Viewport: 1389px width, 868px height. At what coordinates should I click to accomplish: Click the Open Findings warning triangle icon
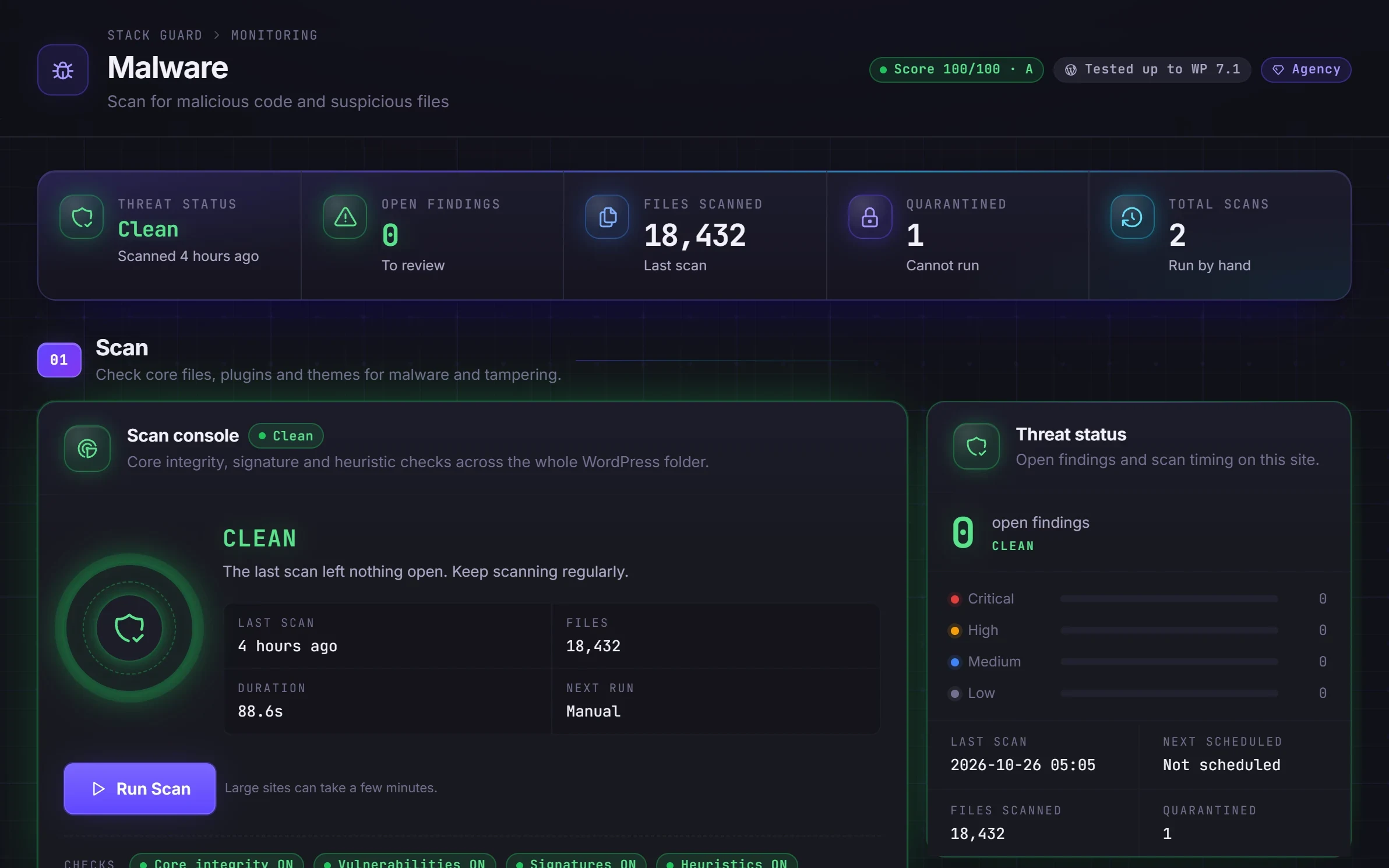point(345,217)
